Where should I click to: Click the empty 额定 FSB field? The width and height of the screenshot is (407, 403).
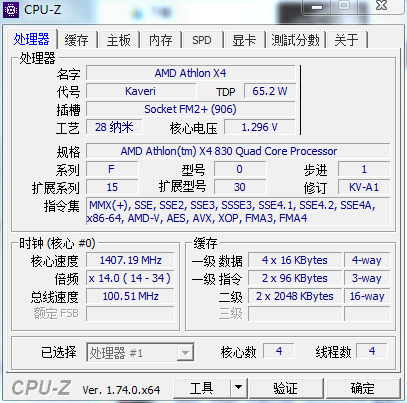(130, 314)
